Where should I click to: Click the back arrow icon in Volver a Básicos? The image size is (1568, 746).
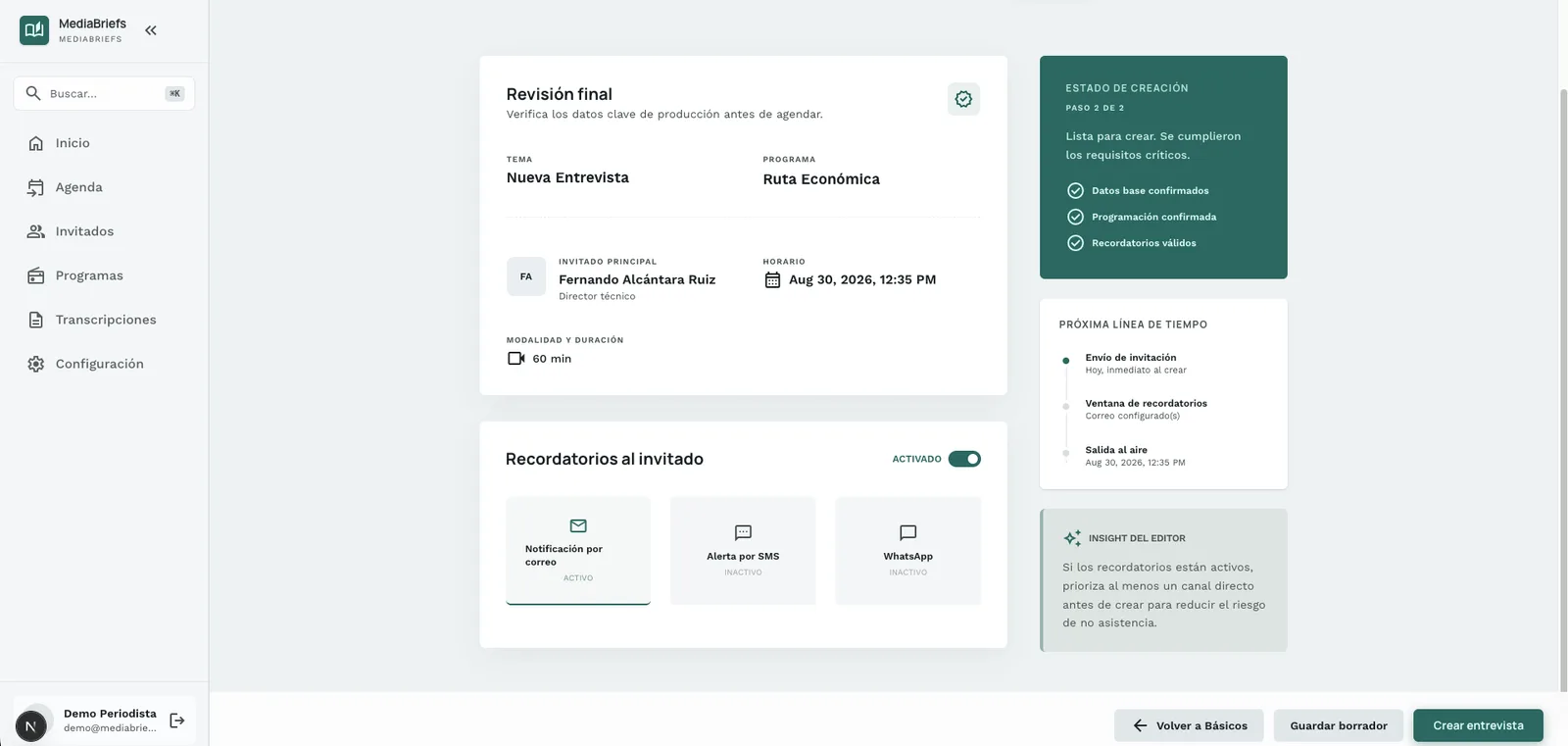1140,725
